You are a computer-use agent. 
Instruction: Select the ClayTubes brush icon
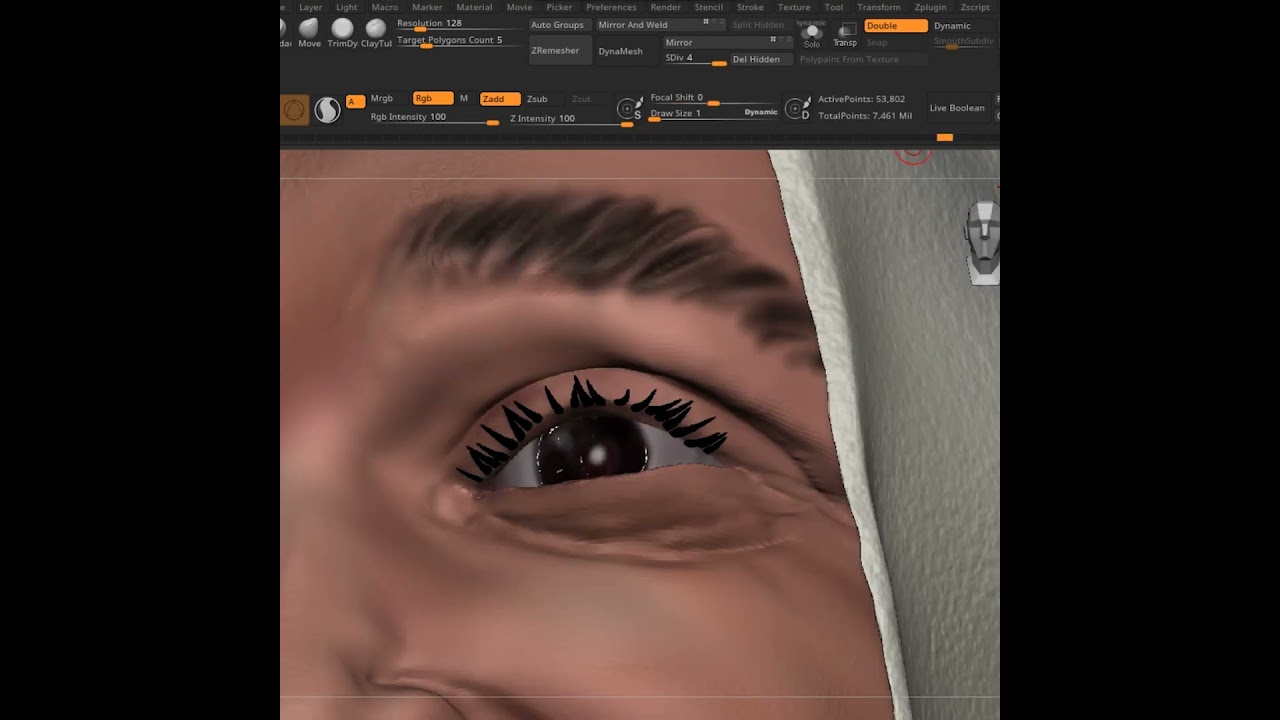(x=376, y=30)
